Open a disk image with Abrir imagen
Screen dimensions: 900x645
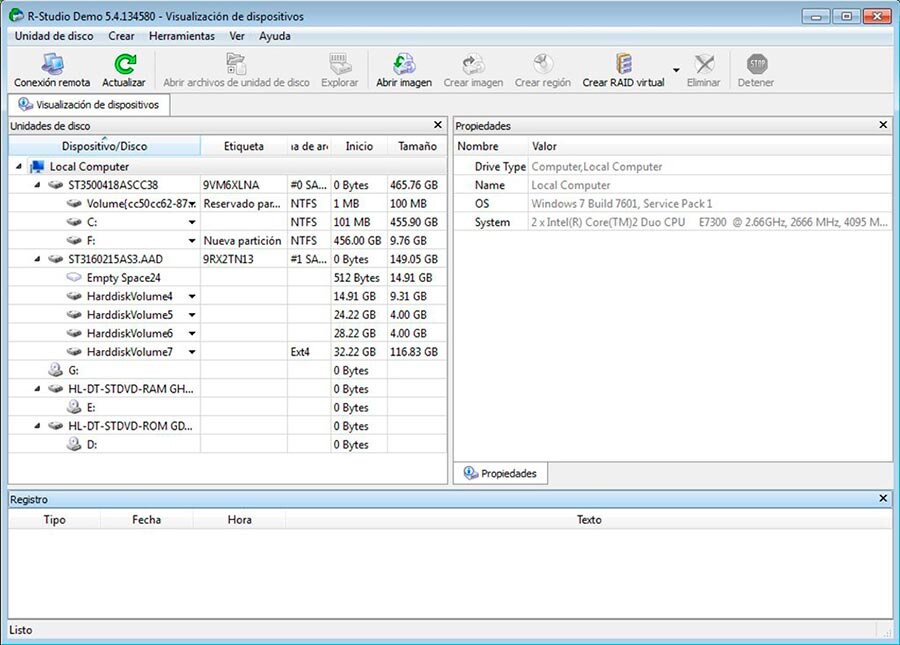coord(404,70)
